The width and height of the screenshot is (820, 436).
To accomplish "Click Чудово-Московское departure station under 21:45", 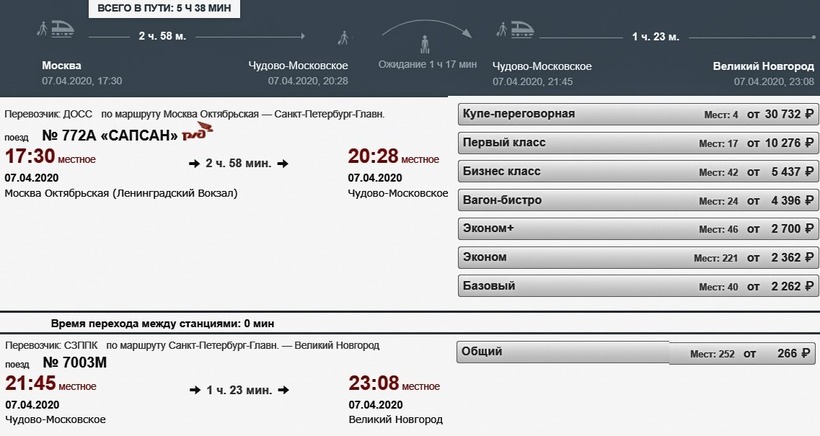I will tap(55, 420).
